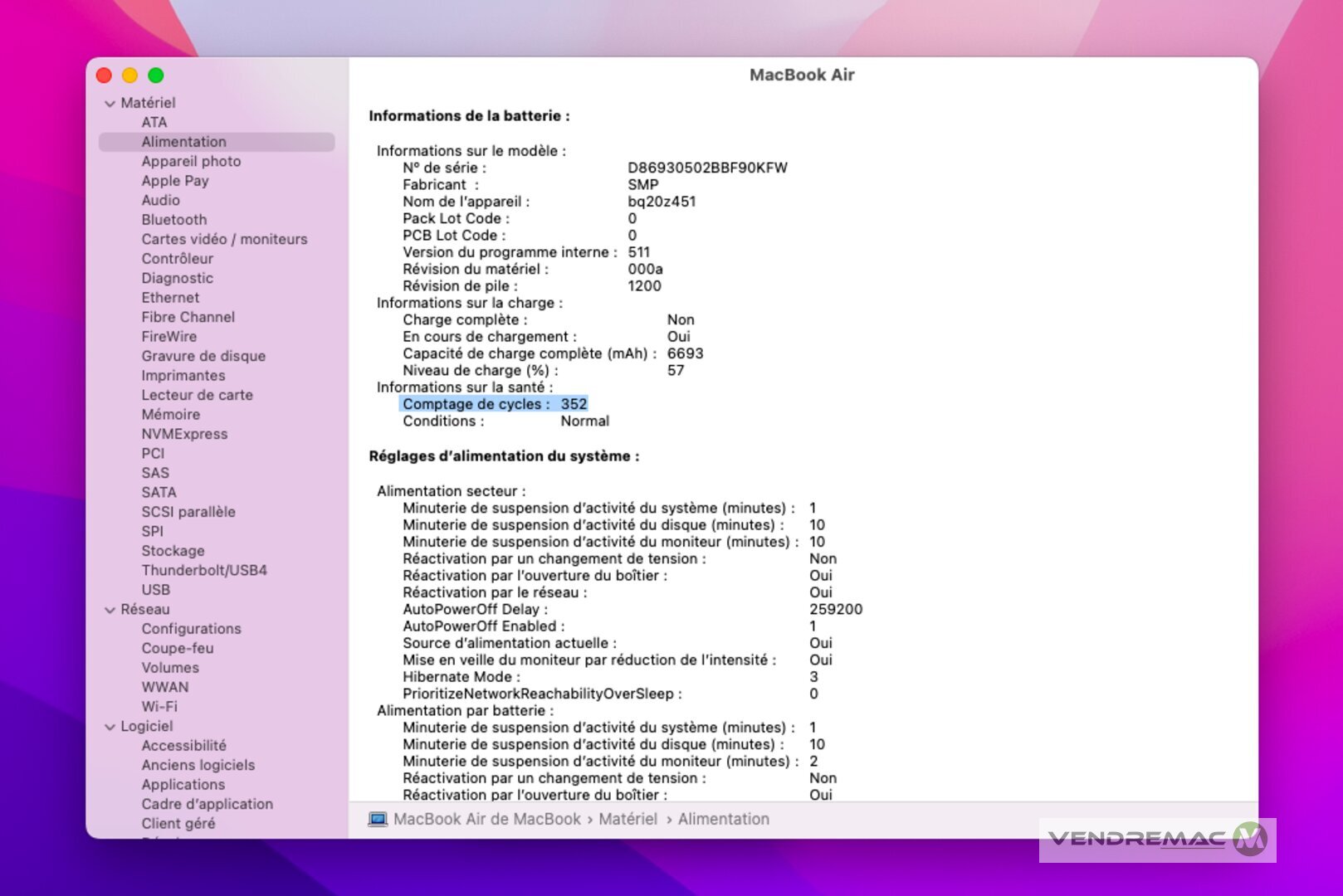
Task: Show the Stockage information
Action: pos(173,551)
